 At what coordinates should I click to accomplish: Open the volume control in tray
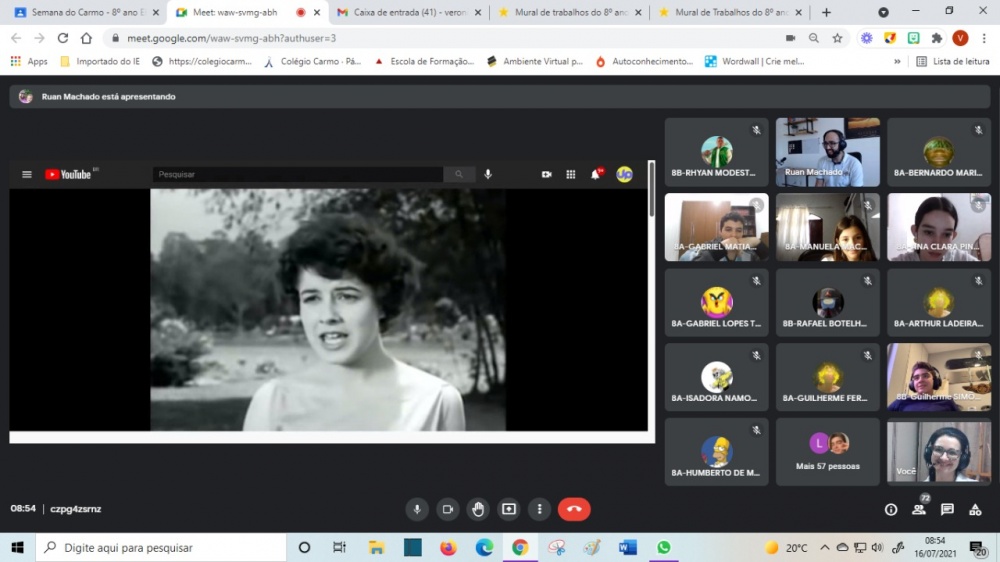pos(878,547)
